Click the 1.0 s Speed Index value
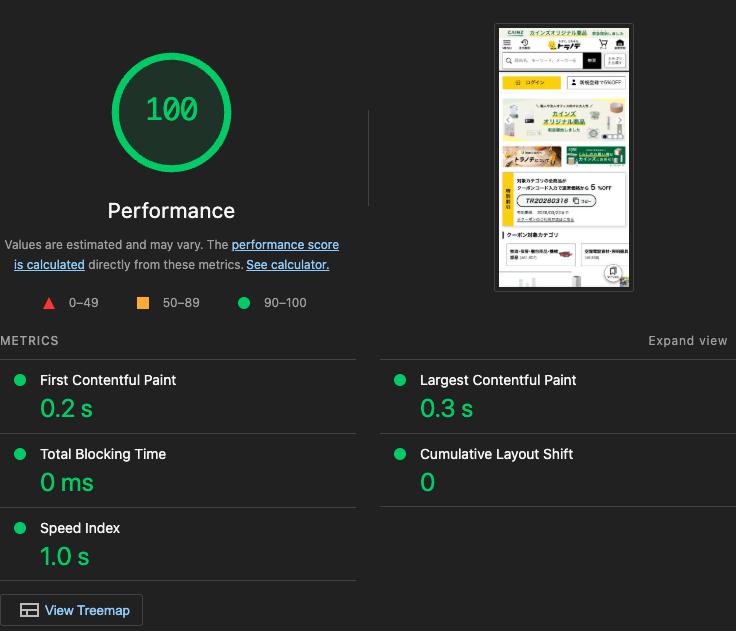Image resolution: width=736 pixels, height=631 pixels. [65, 556]
